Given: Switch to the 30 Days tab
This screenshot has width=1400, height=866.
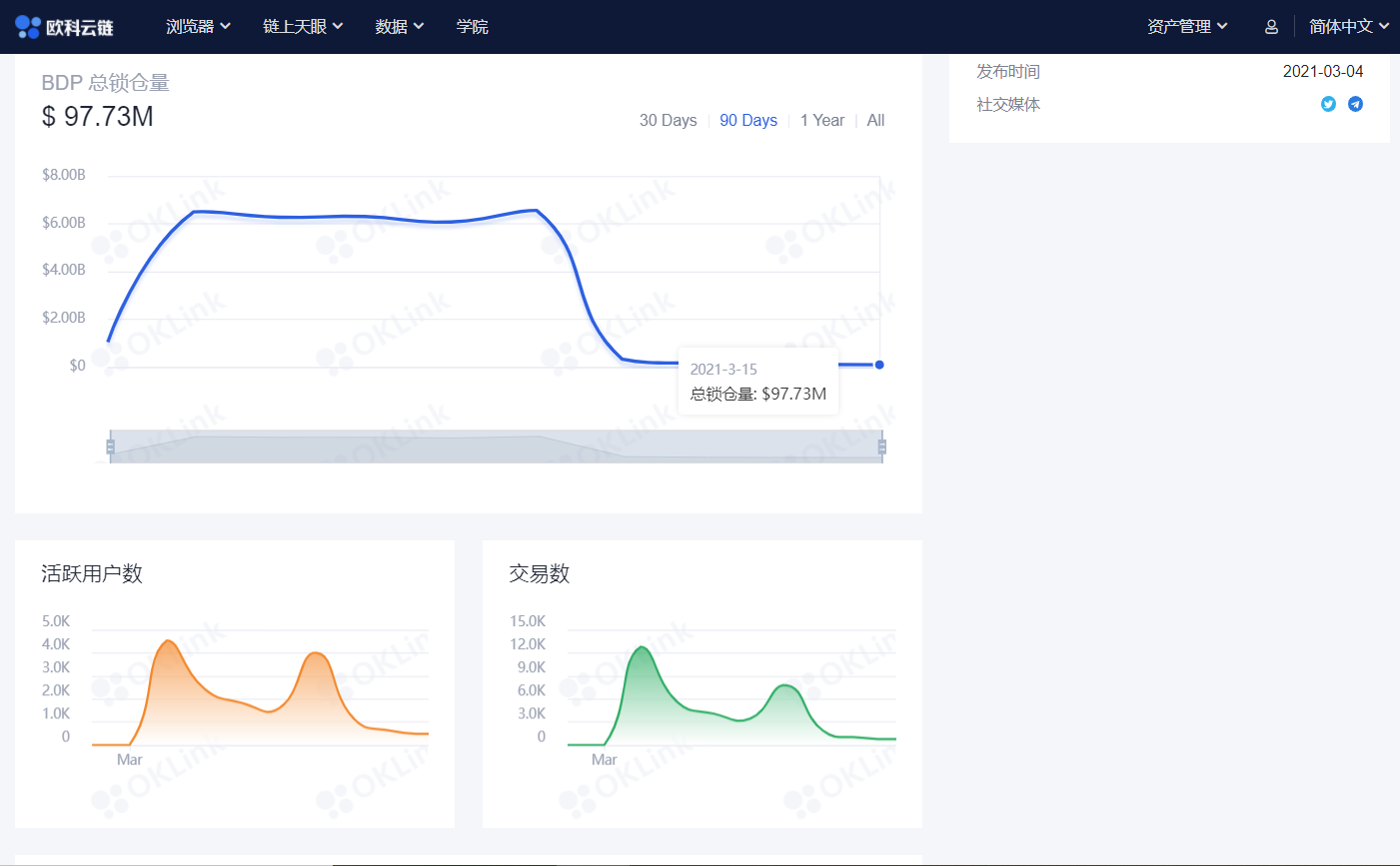Looking at the screenshot, I should click(668, 120).
